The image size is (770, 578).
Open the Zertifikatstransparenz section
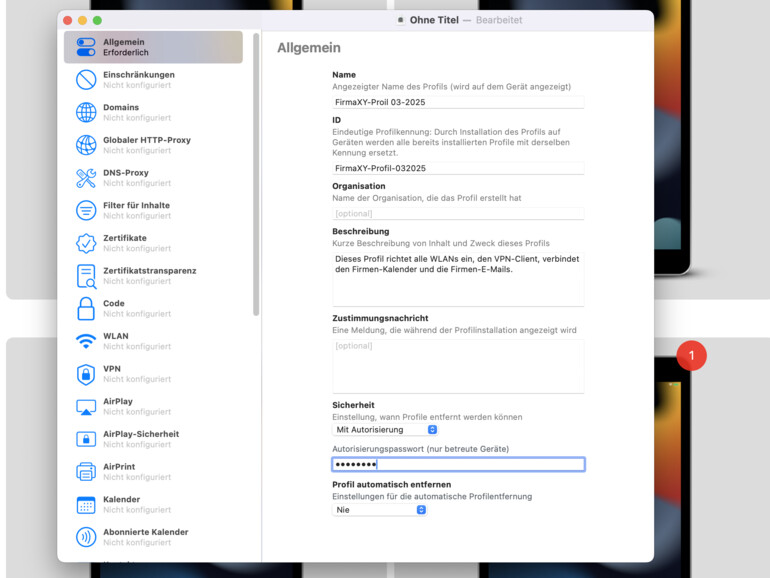153,276
